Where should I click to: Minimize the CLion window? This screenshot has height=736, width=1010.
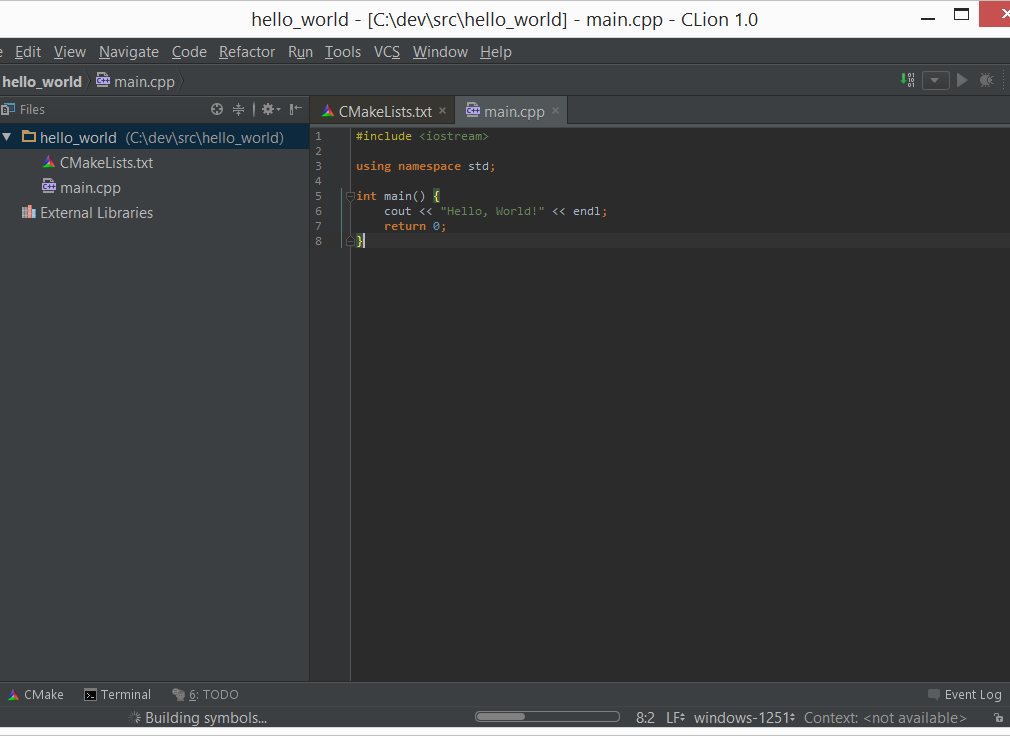coord(928,18)
